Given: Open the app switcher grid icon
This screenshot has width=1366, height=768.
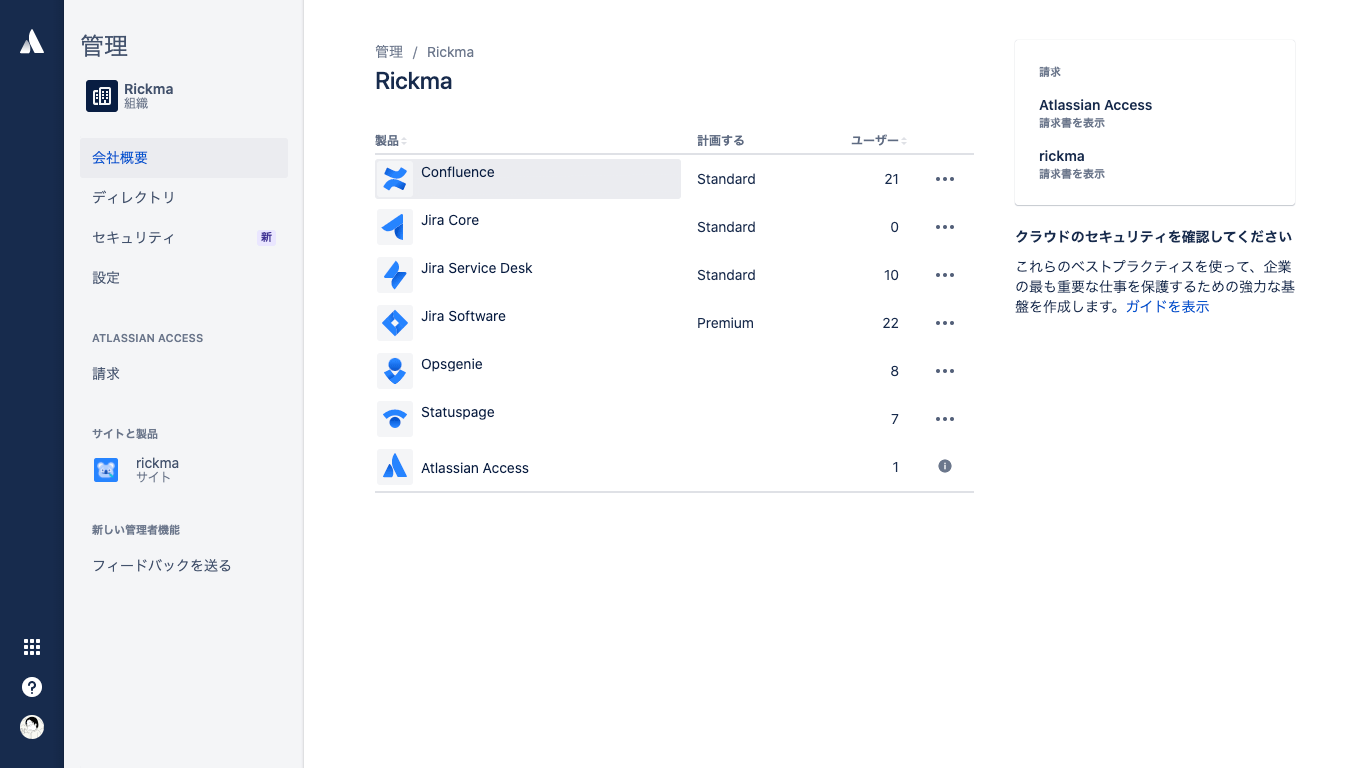Looking at the screenshot, I should click(32, 647).
